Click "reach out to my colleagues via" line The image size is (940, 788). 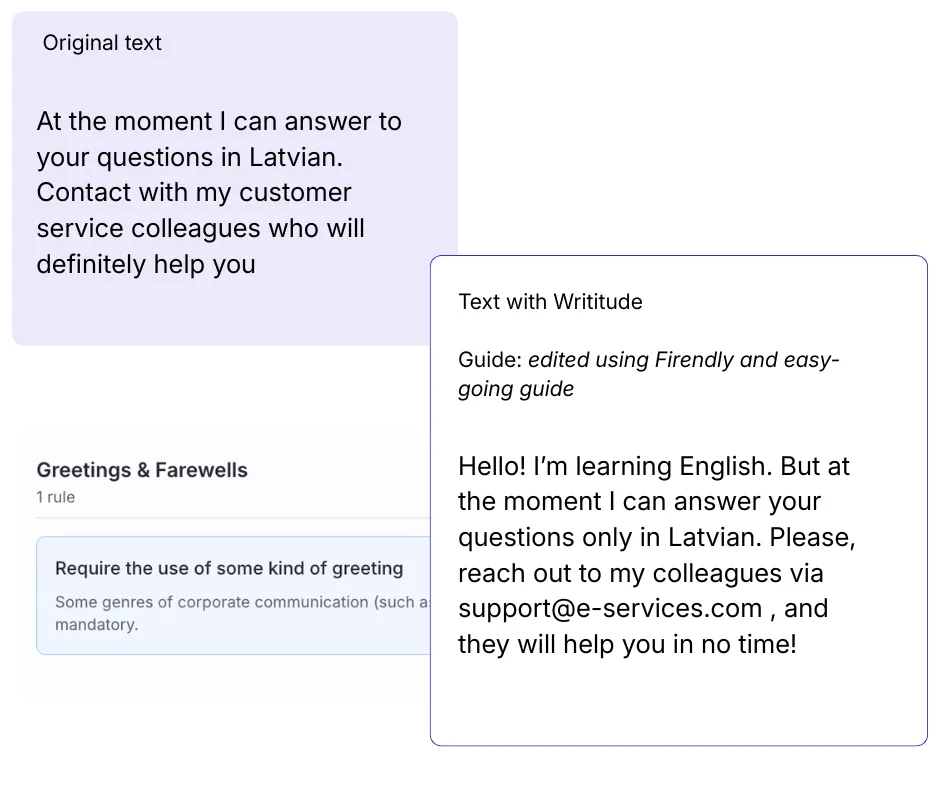click(x=640, y=573)
